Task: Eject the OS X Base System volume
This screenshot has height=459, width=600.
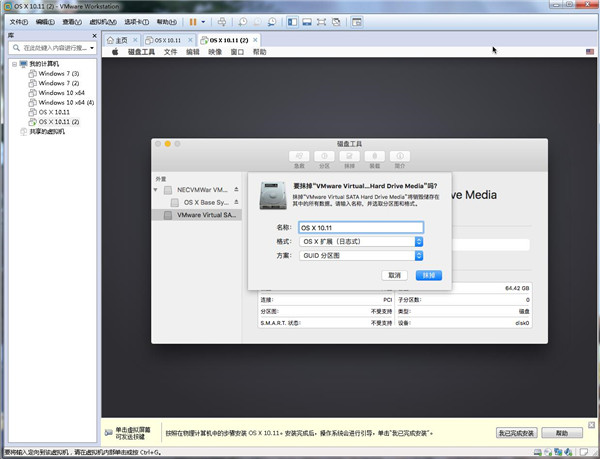Action: click(x=236, y=202)
